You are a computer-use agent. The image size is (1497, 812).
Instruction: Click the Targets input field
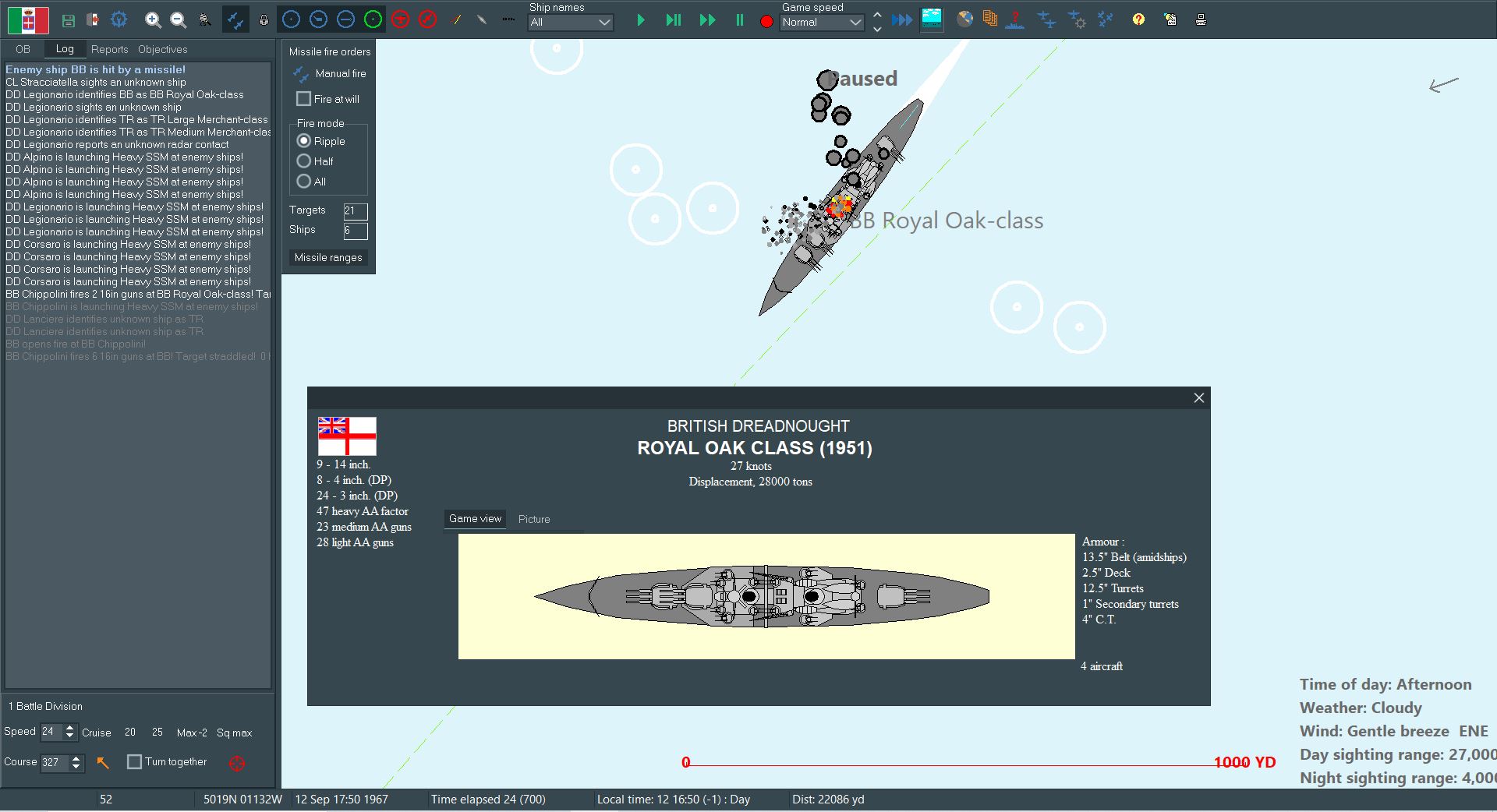[x=356, y=211]
